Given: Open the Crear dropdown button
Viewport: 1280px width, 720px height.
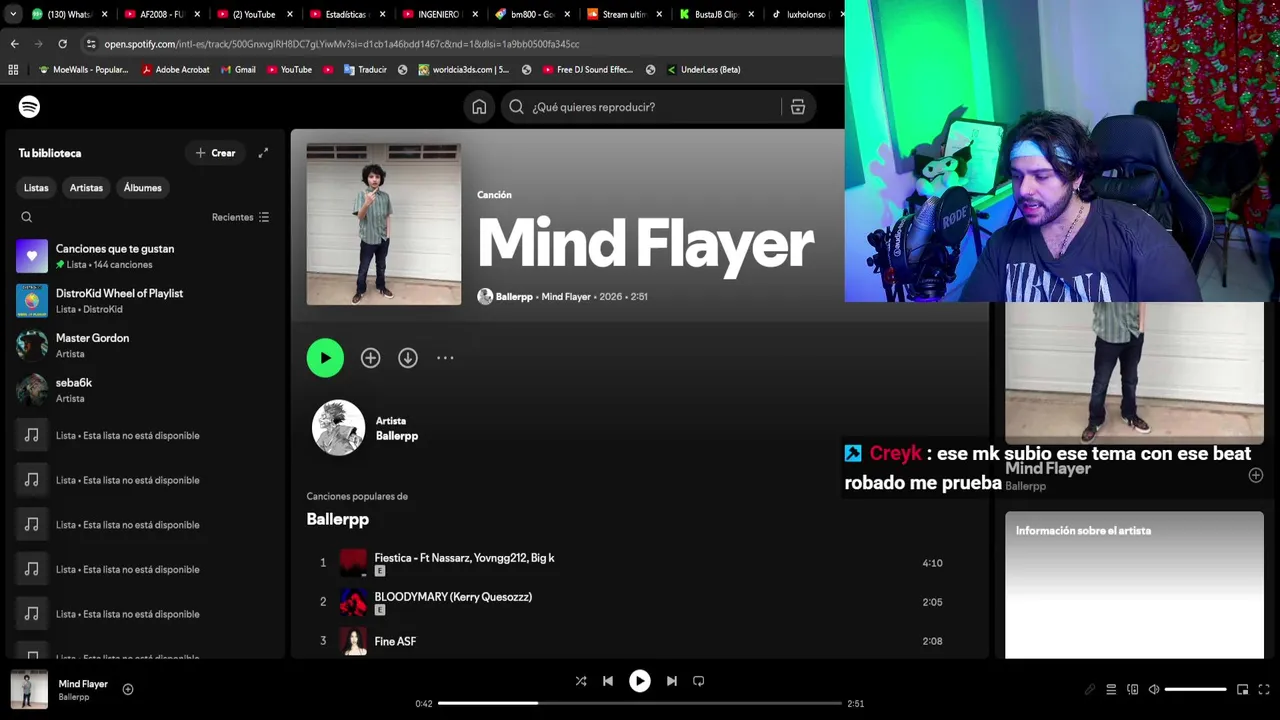Looking at the screenshot, I should pos(215,153).
